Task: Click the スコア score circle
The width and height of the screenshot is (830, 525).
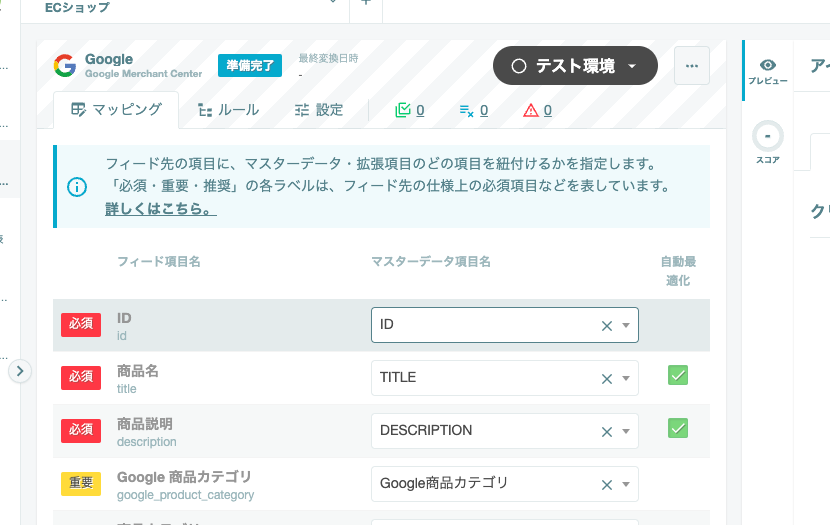Action: click(x=768, y=137)
